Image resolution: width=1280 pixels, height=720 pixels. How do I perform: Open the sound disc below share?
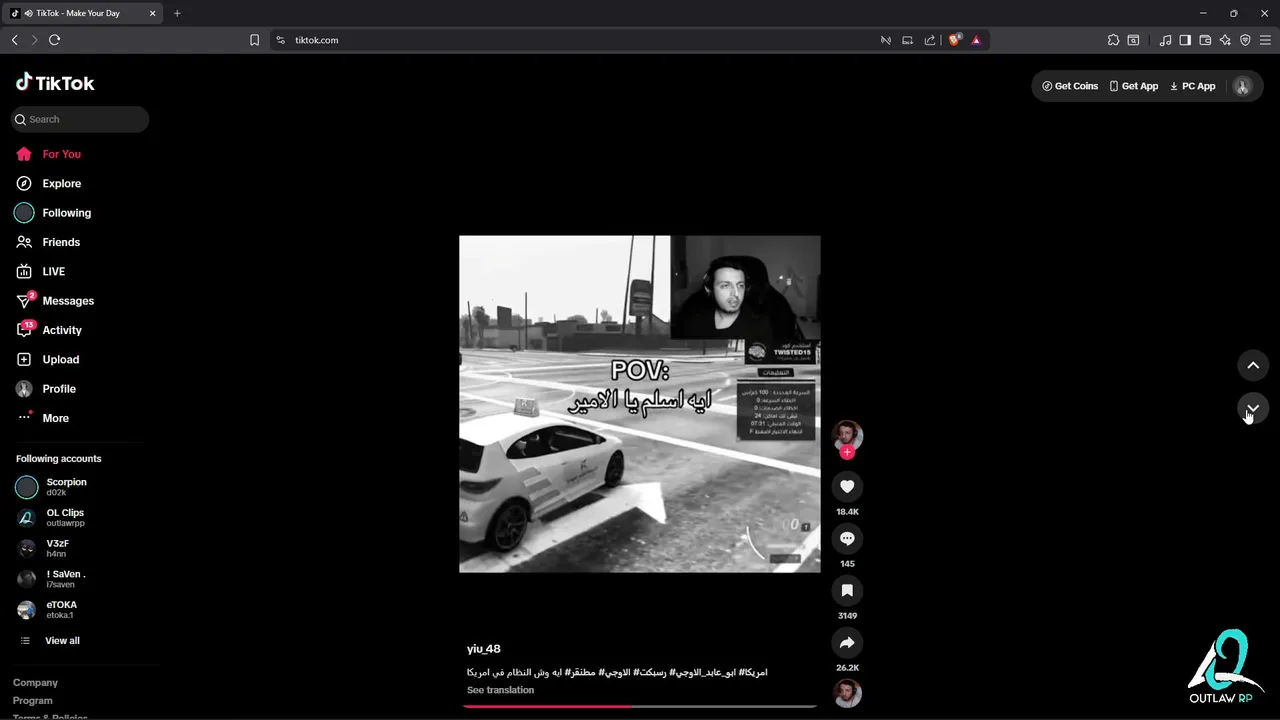tap(847, 693)
